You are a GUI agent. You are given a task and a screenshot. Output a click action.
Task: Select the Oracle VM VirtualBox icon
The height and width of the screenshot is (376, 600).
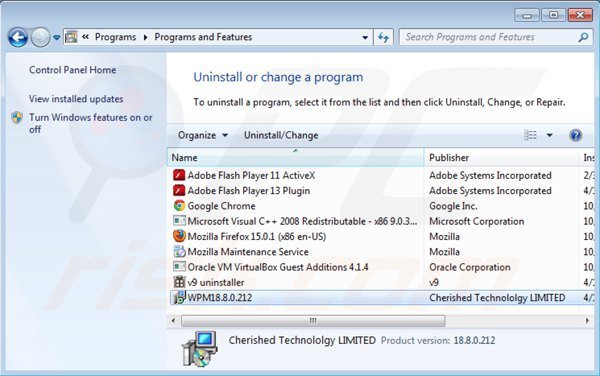[x=179, y=267]
